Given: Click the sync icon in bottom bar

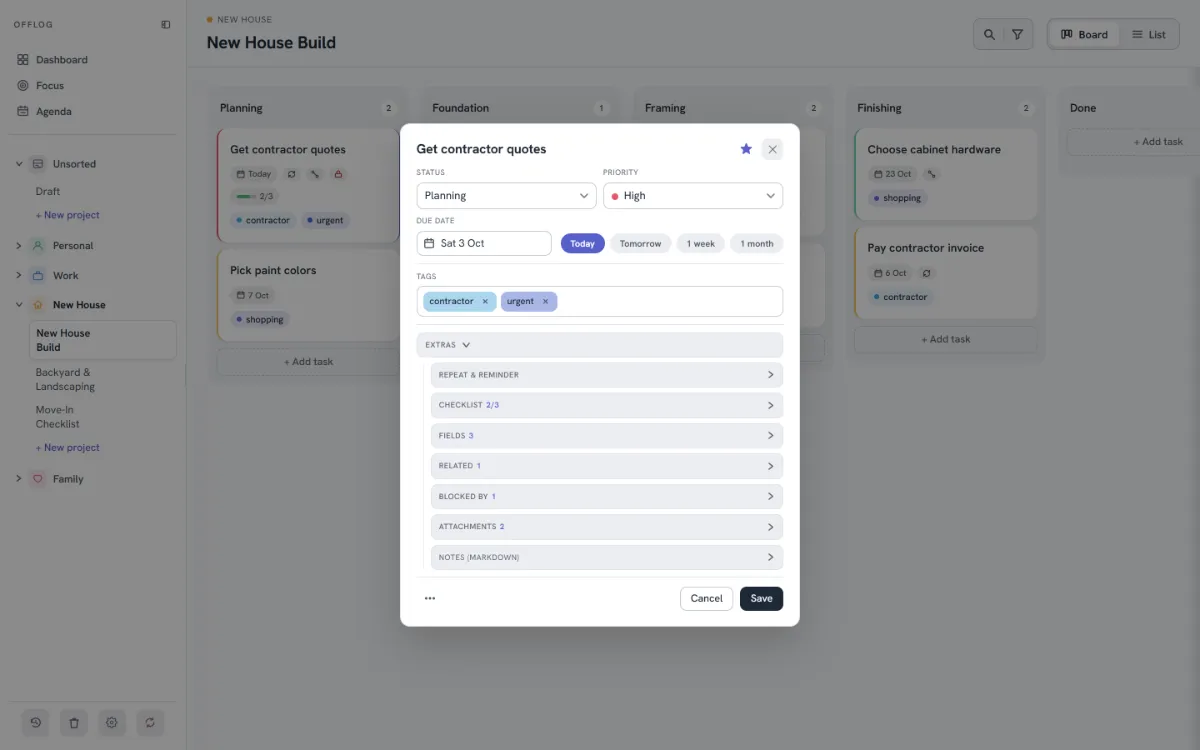Looking at the screenshot, I should (150, 722).
